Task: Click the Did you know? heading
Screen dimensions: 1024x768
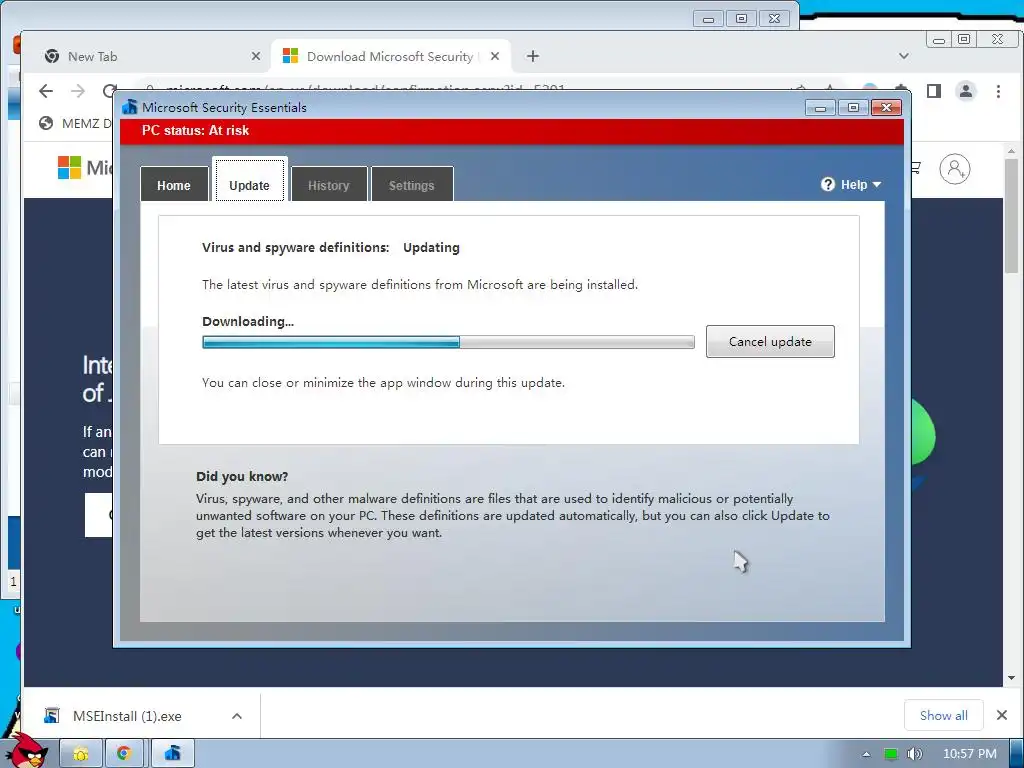Action: click(242, 477)
